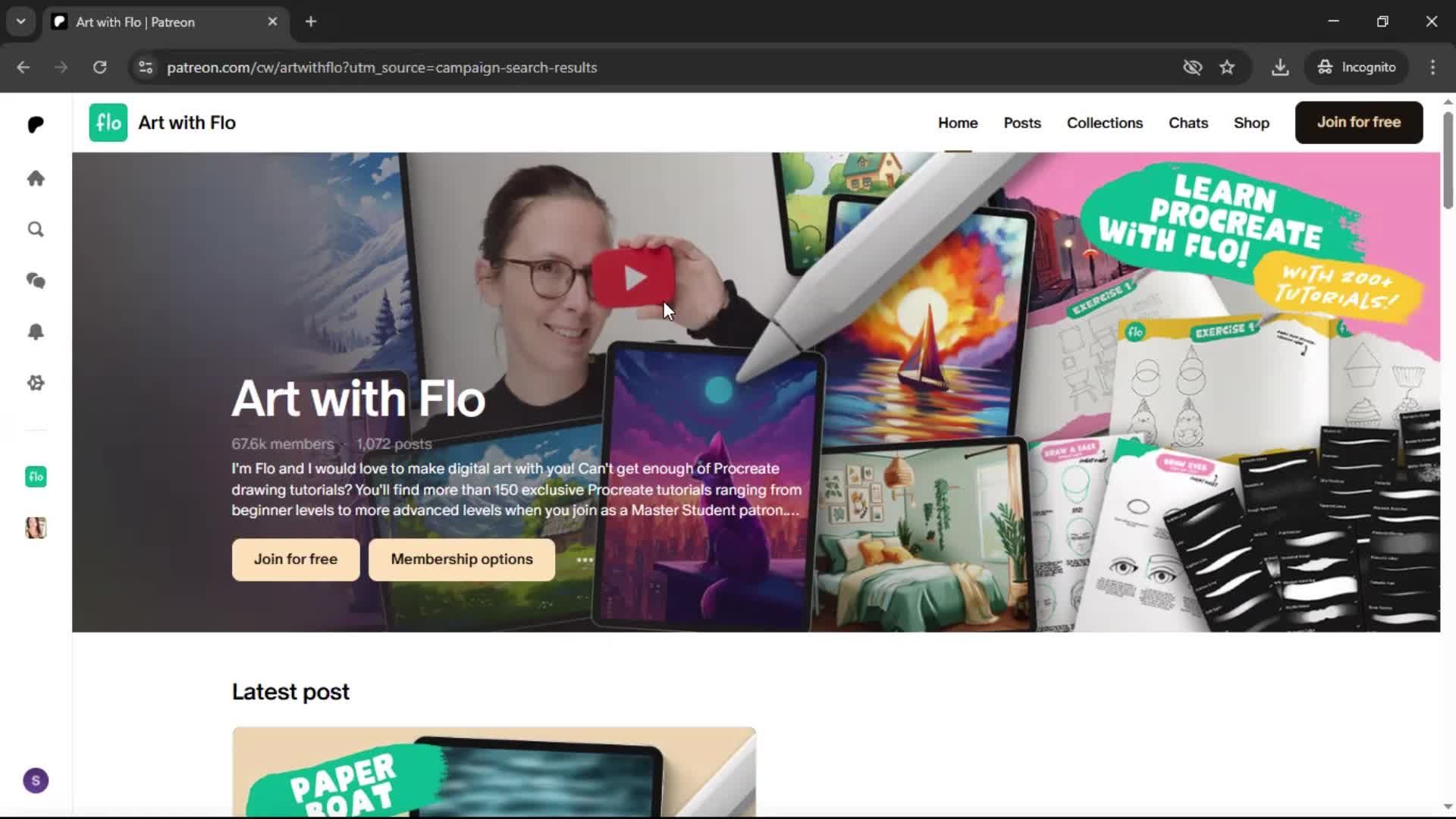Open the three-dot more options menu
This screenshot has height=819, width=1456.
[585, 560]
